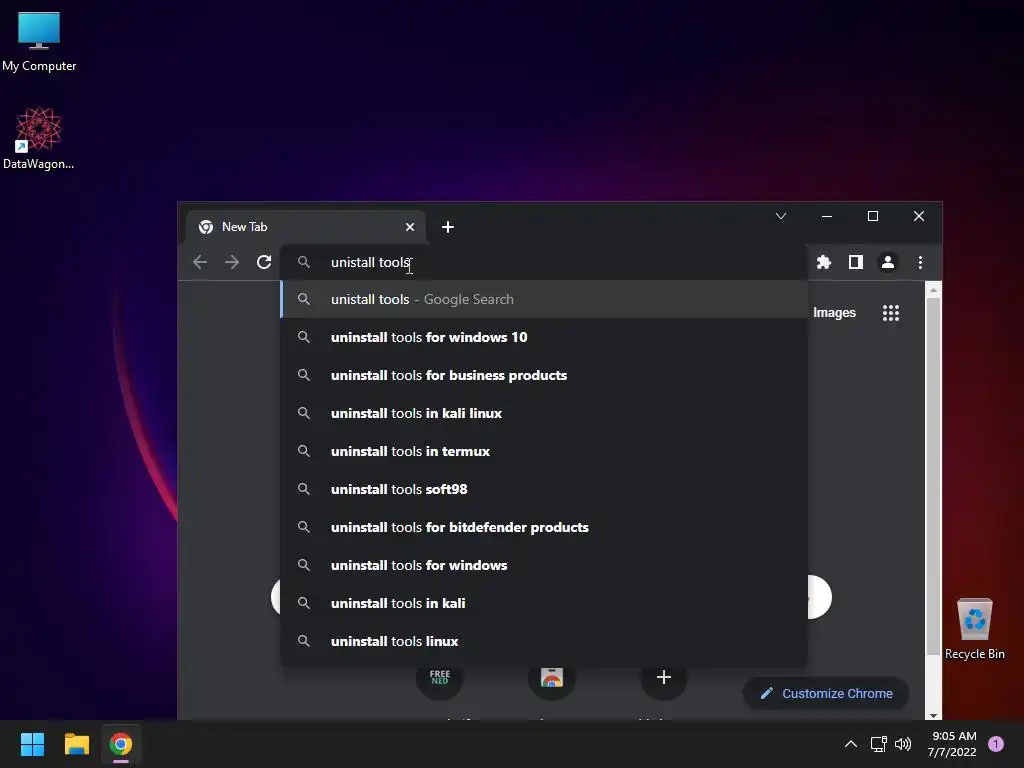Go back with Chrome's back arrow

point(200,263)
